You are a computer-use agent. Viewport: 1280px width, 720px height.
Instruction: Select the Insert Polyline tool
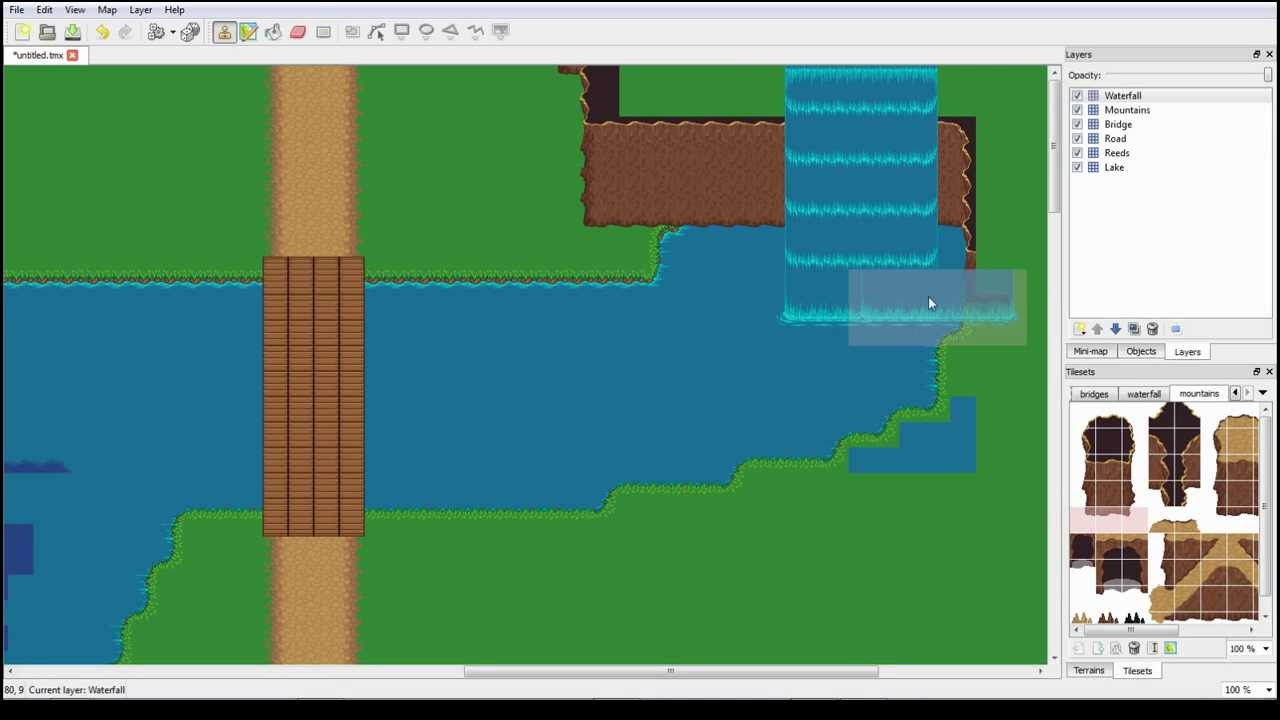pyautogui.click(x=475, y=32)
